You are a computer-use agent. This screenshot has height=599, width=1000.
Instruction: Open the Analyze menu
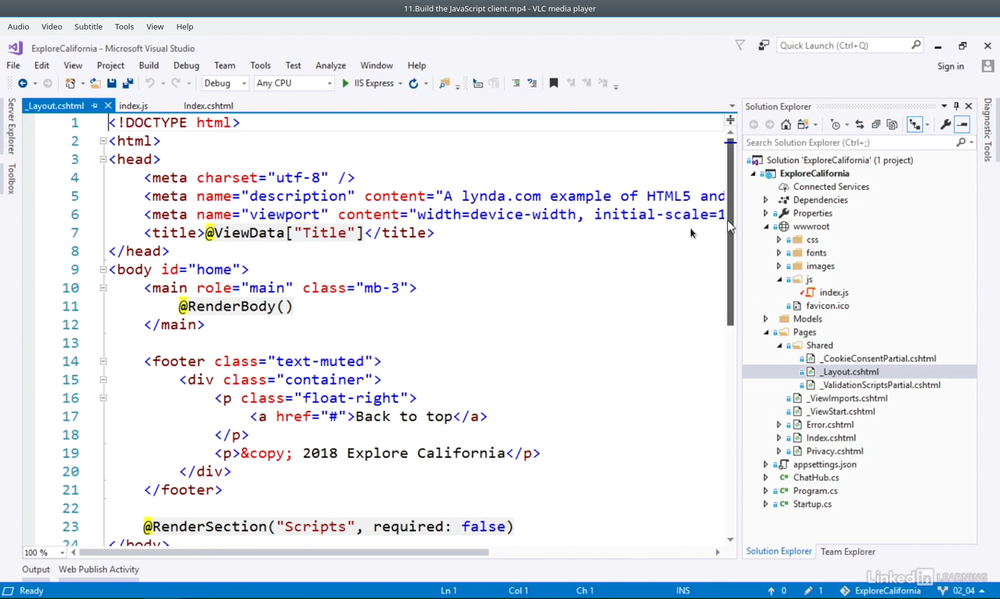pyautogui.click(x=330, y=65)
